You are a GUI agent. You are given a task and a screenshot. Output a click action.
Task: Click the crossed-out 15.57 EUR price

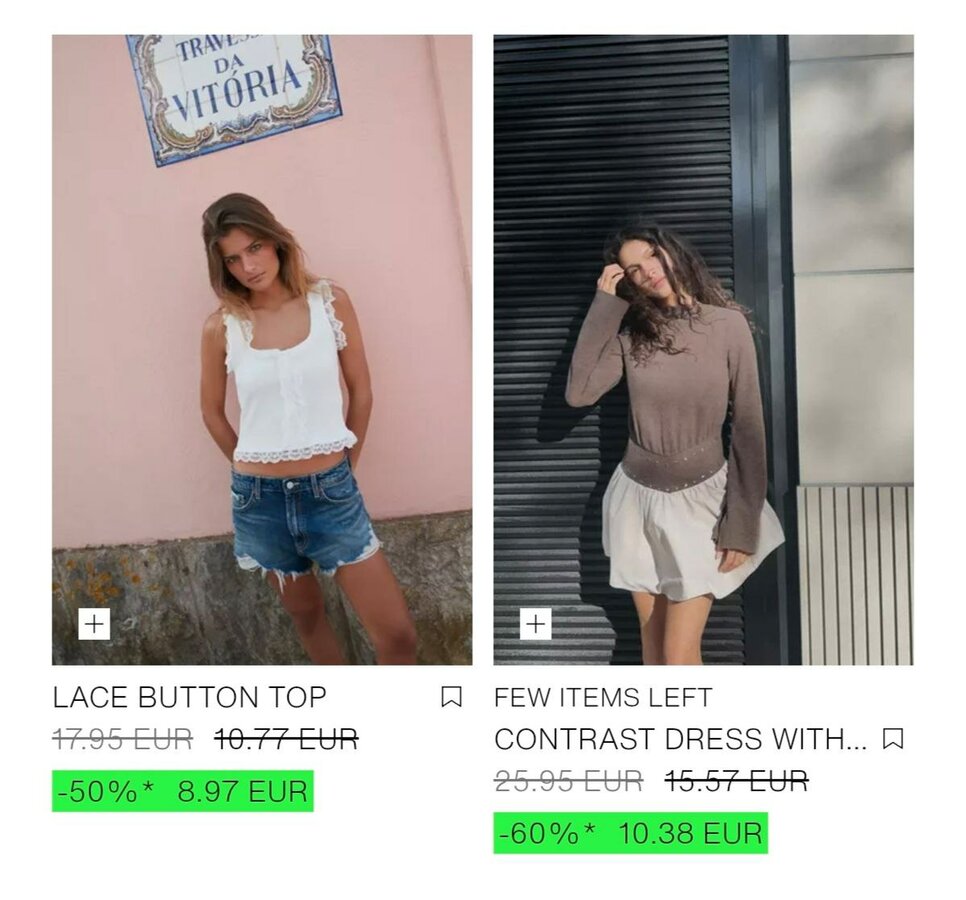(x=736, y=780)
